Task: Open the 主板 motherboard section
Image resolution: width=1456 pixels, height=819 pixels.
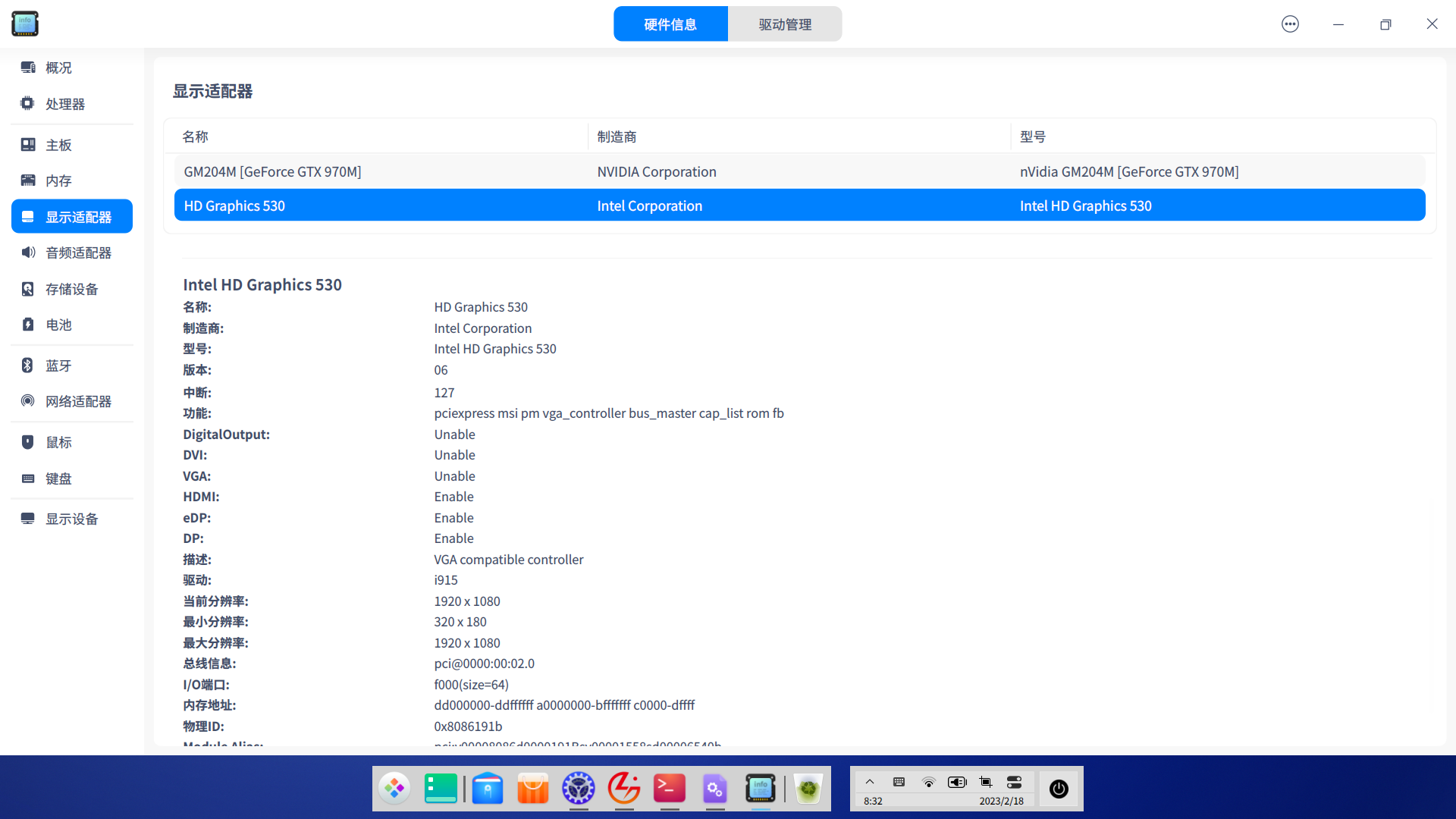Action: click(x=58, y=145)
